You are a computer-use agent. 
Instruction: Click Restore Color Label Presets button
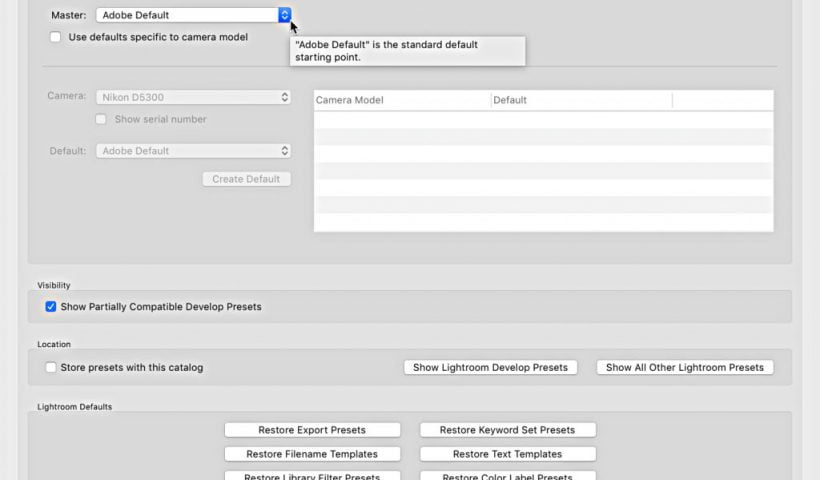507,476
